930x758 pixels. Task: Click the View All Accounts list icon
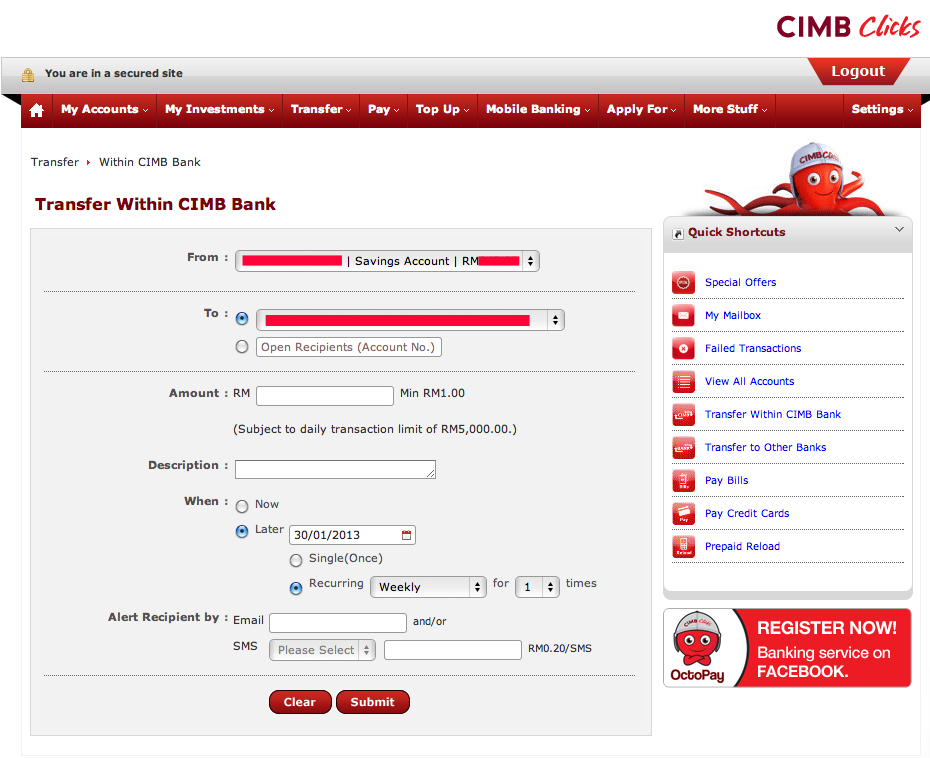pos(683,382)
